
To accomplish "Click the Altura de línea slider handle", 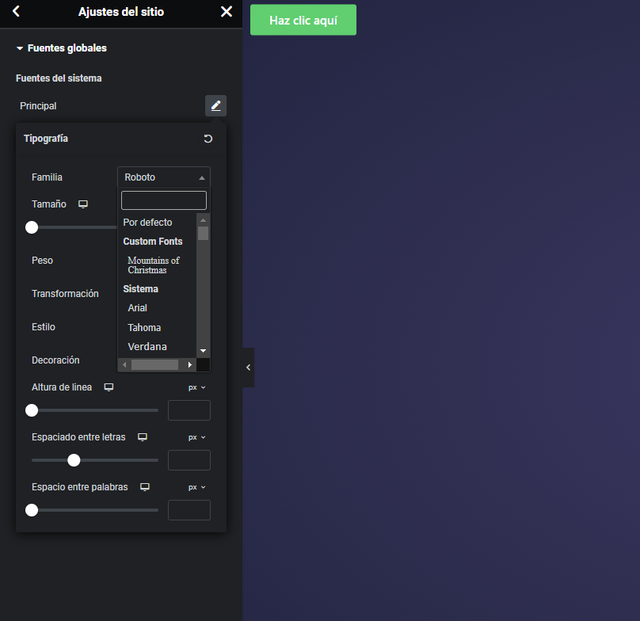I will click(x=31, y=410).
